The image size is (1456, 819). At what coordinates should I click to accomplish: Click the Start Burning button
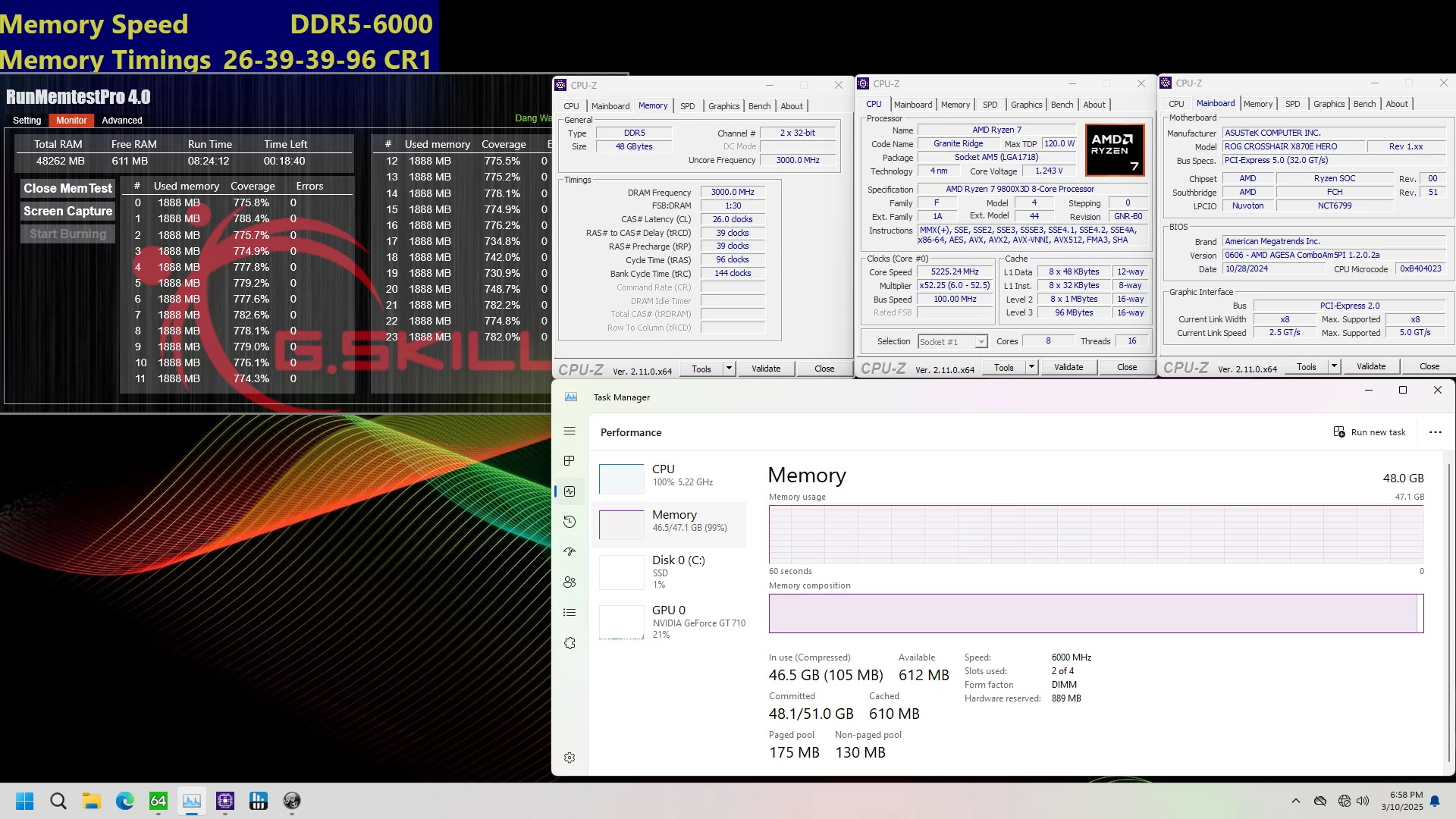67,233
